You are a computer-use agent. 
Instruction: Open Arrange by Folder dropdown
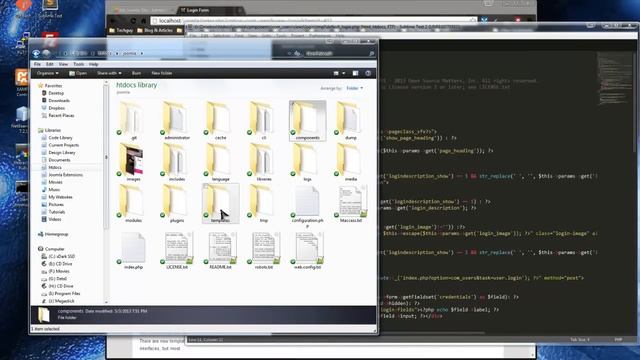coord(354,88)
